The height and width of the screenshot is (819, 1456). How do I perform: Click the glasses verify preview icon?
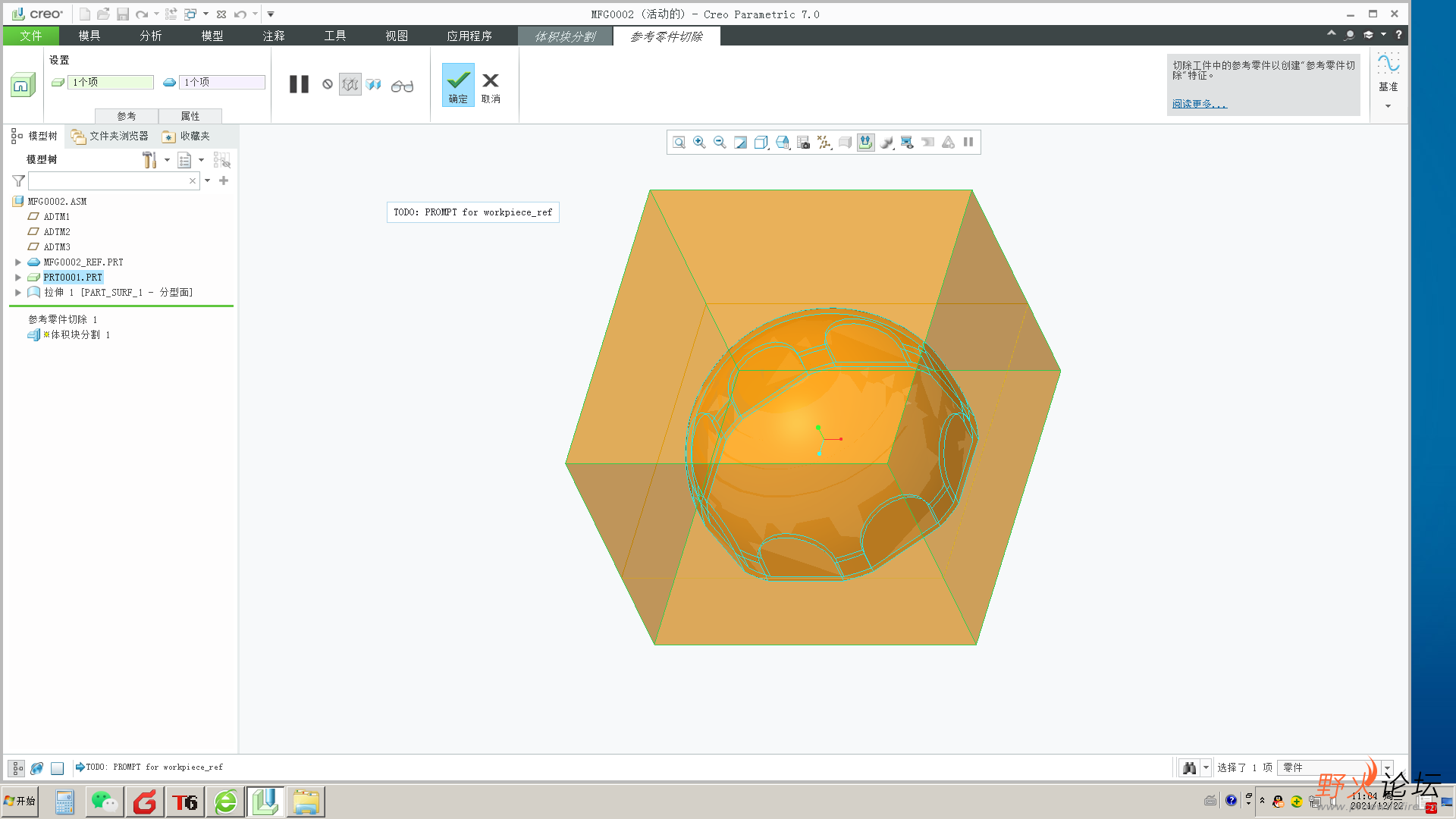click(x=402, y=86)
